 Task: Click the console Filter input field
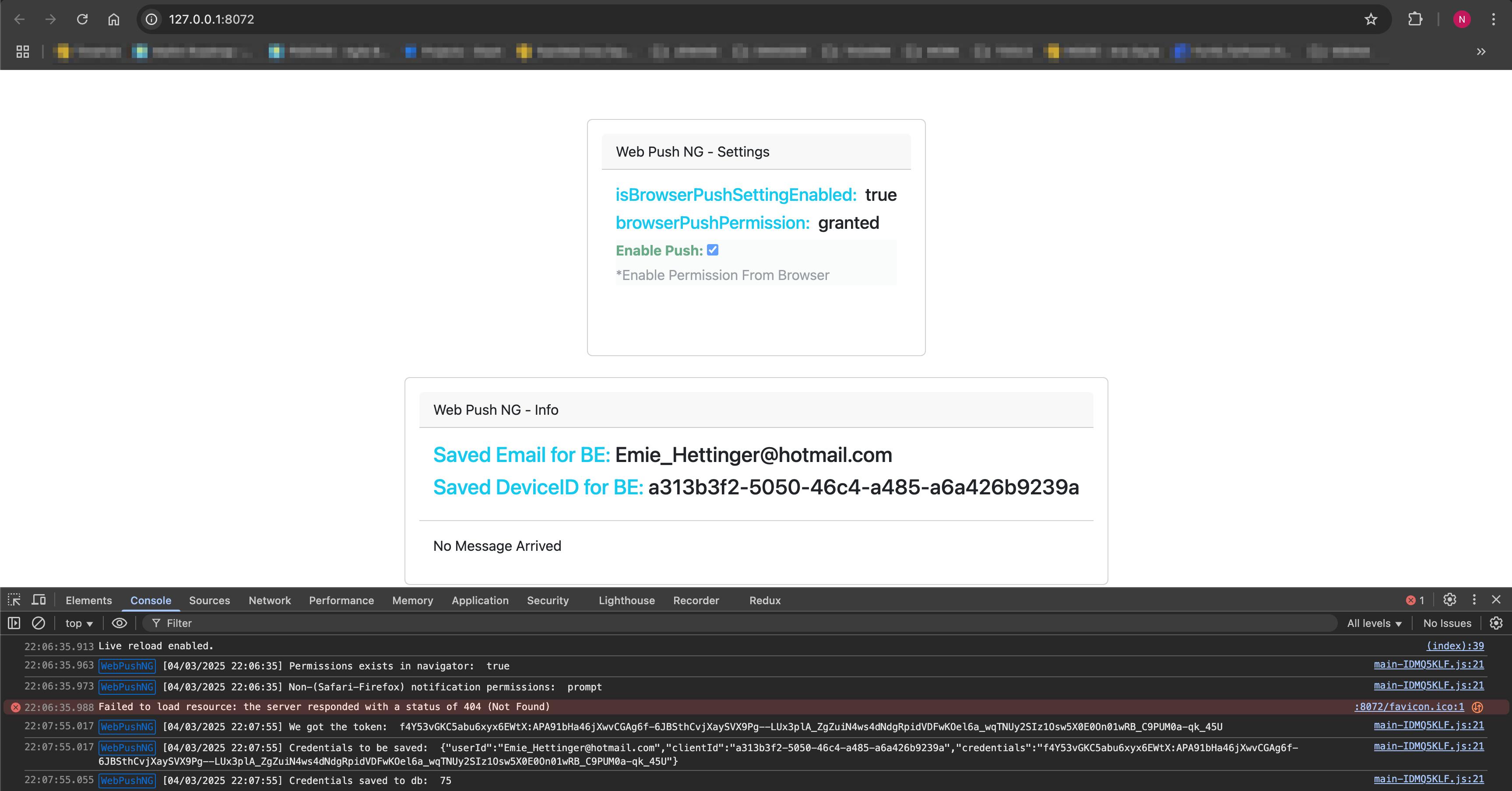739,623
